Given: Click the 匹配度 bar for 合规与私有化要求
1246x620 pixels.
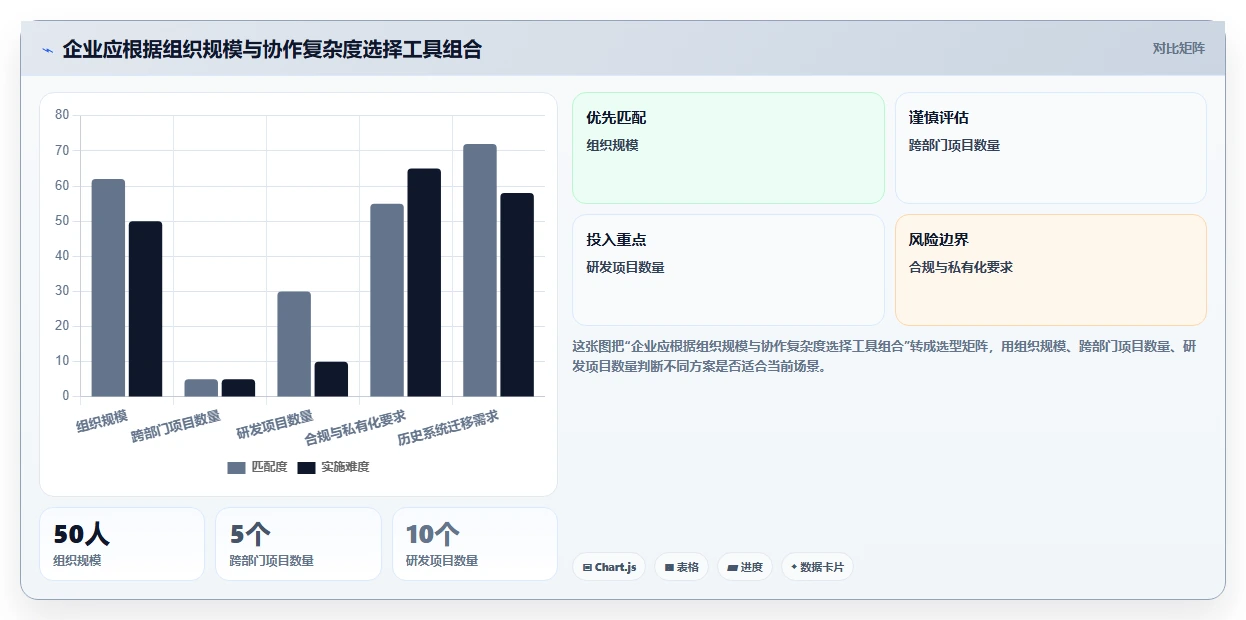Looking at the screenshot, I should point(387,300).
